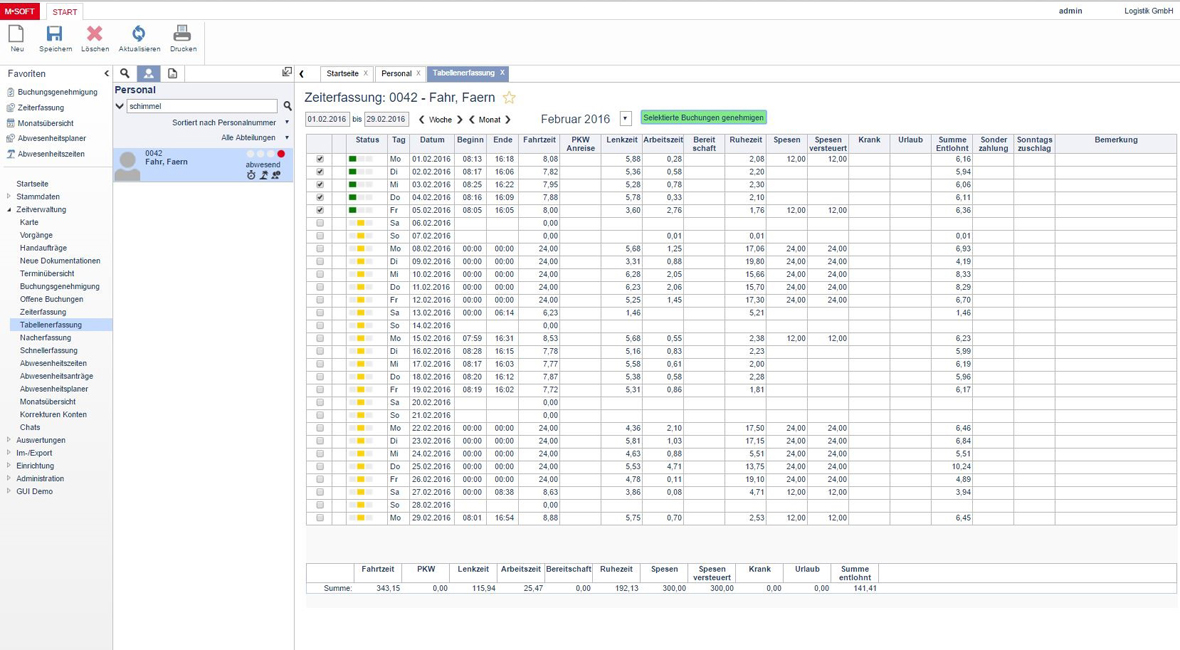This screenshot has width=1180, height=650.
Task: Switch to the Personal tab
Action: pyautogui.click(x=396, y=73)
